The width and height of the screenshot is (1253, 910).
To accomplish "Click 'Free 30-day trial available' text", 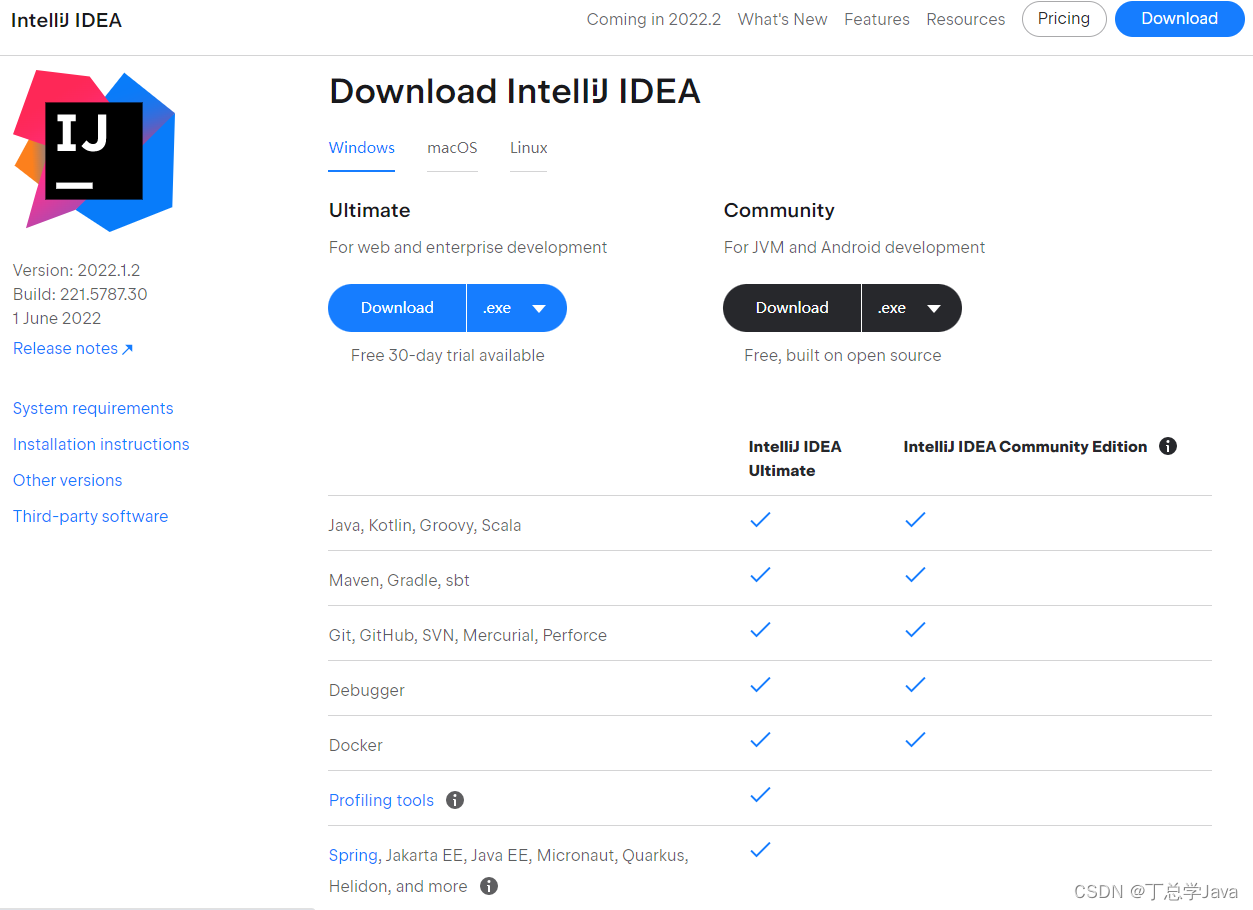I will pyautogui.click(x=448, y=355).
